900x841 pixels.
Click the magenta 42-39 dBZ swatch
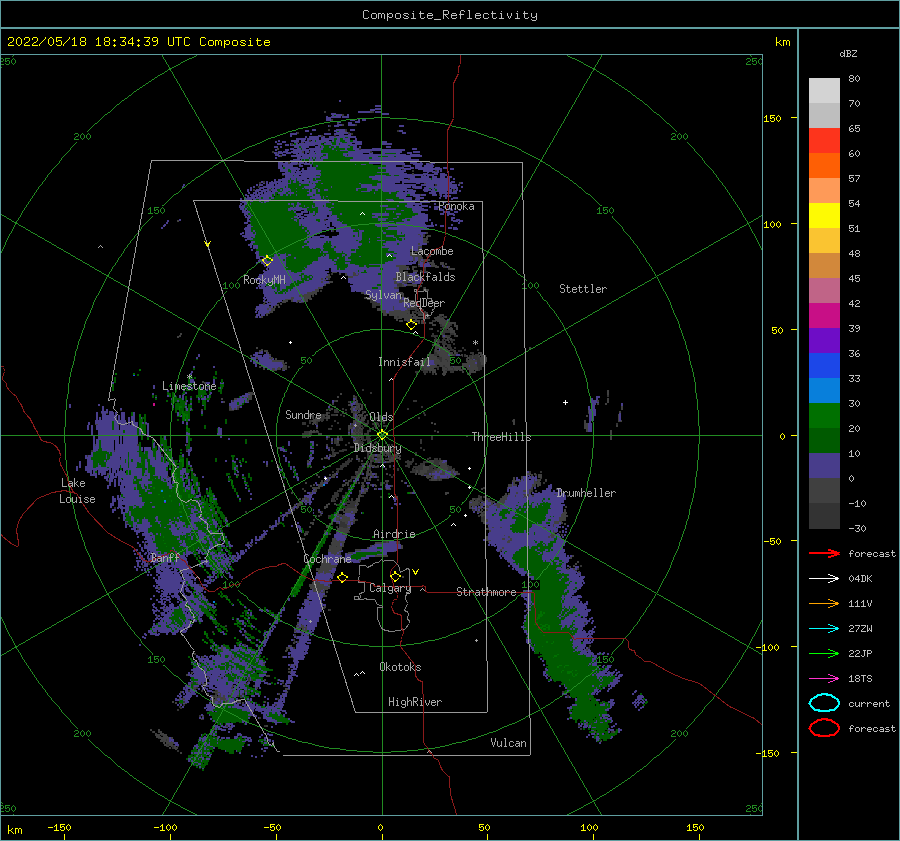824,316
